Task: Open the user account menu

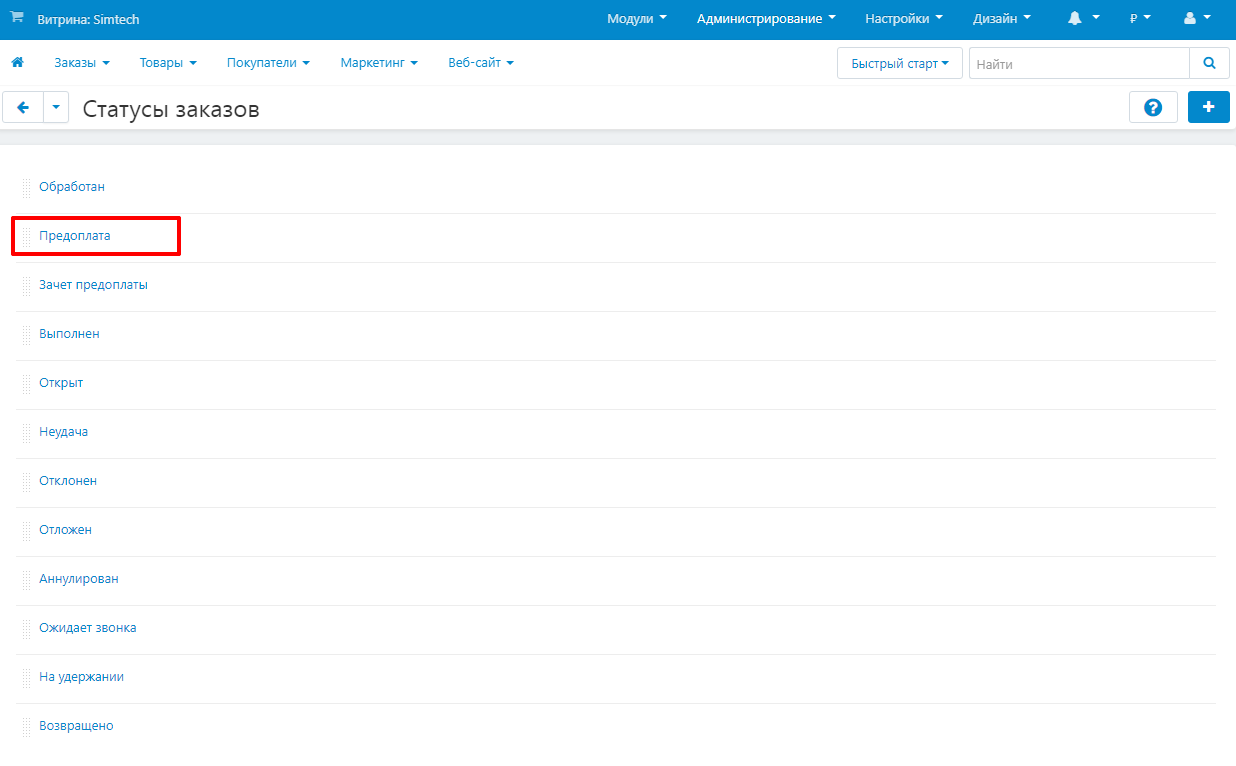Action: pyautogui.click(x=1196, y=18)
